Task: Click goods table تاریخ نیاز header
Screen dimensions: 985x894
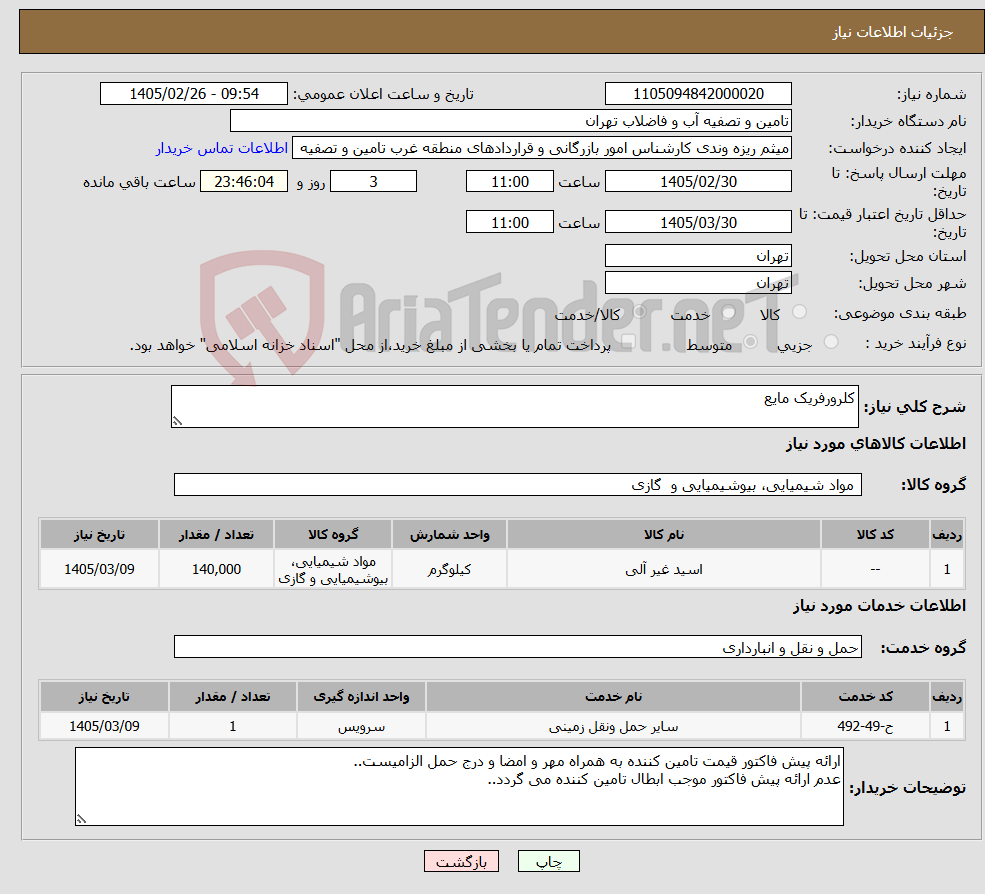Action: [99, 535]
